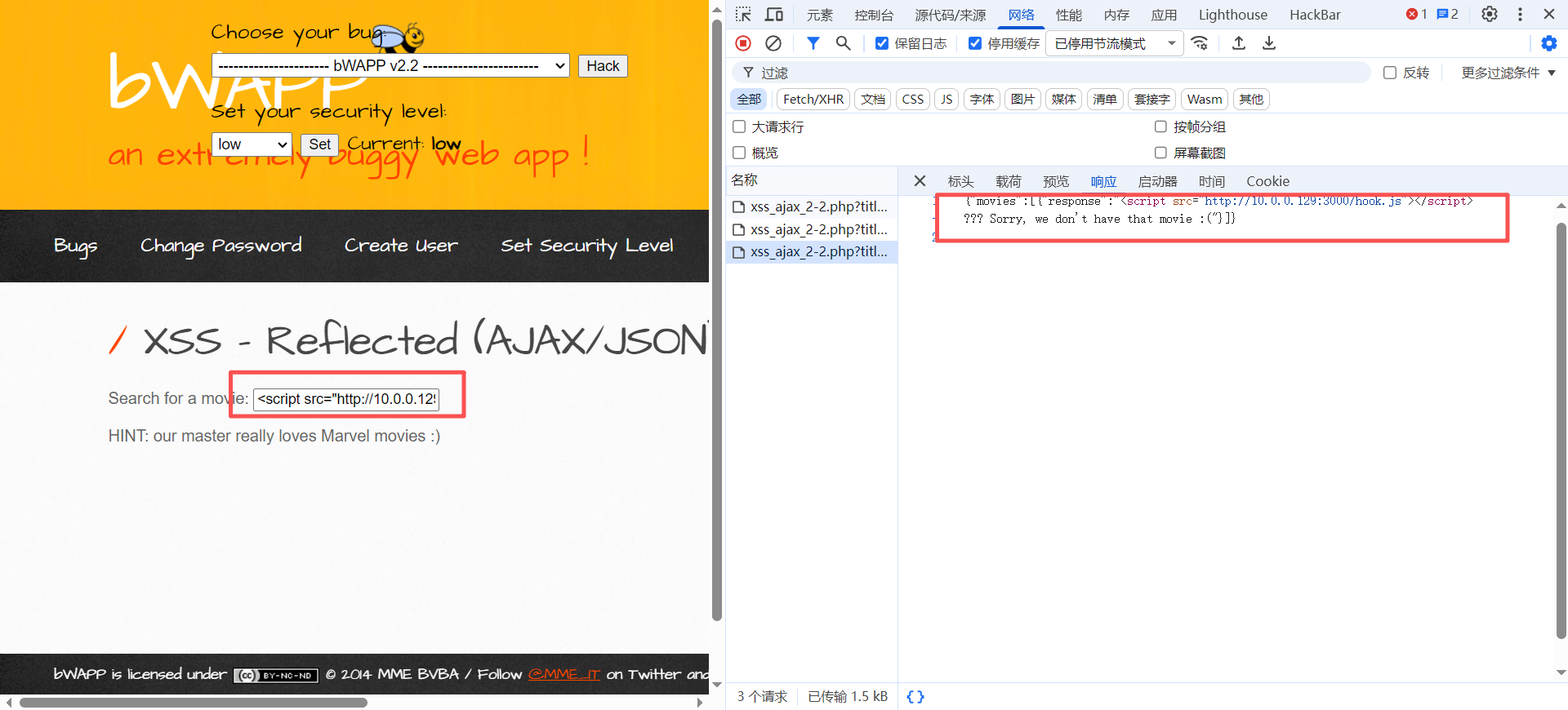Screen dimensions: 1568x710
Task: Open the Lighthouse tab
Action: (x=1233, y=15)
